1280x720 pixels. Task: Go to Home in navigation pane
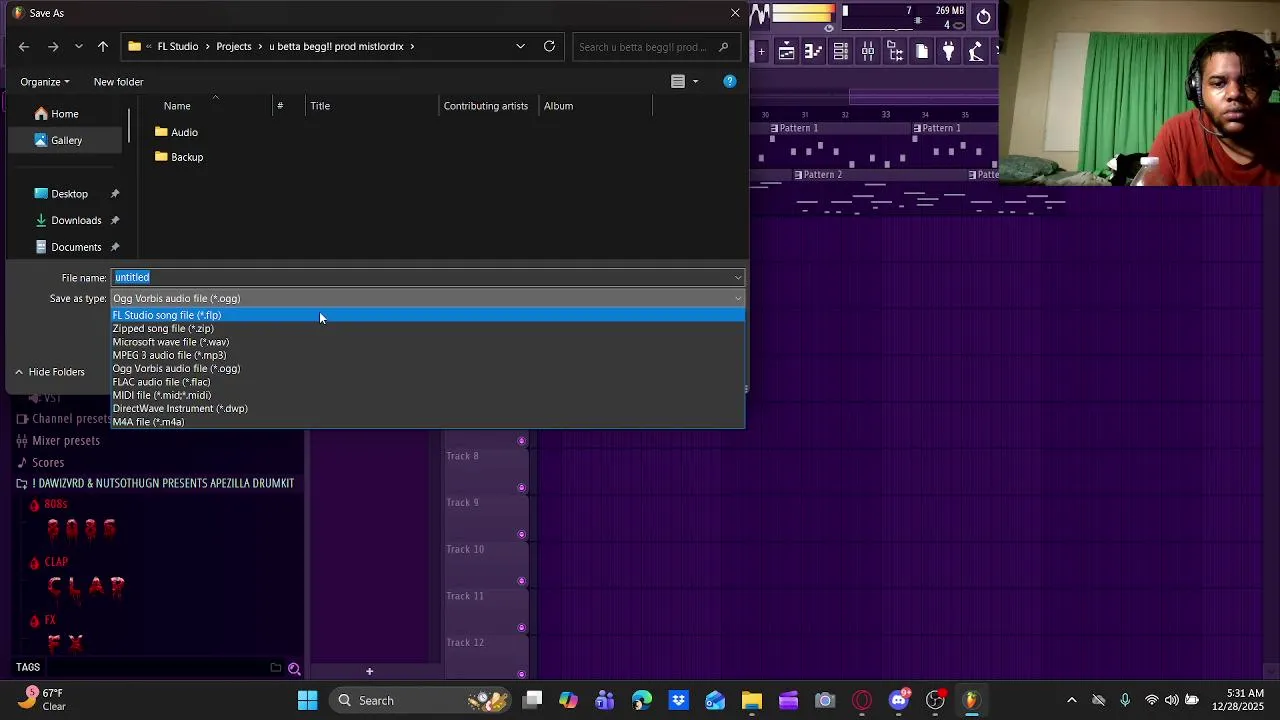tap(65, 114)
